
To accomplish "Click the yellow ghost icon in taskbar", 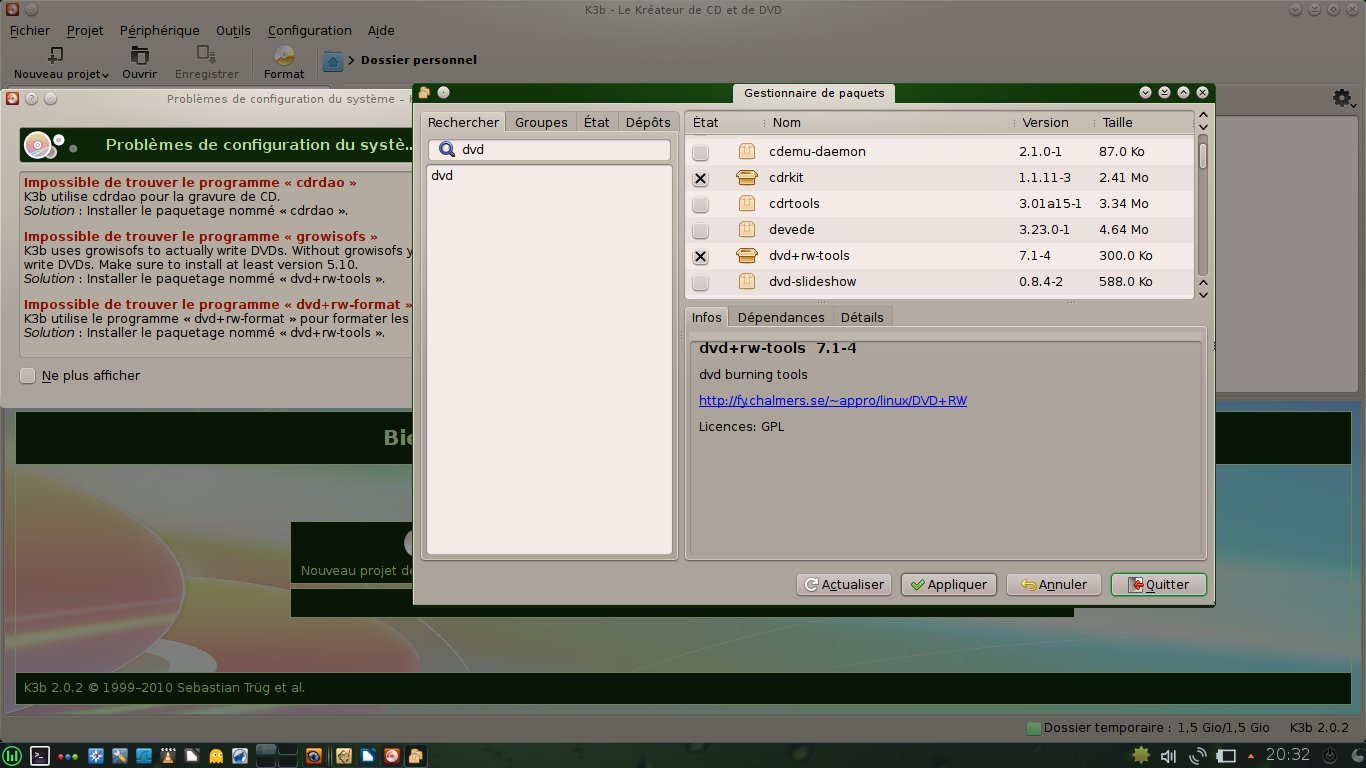I will 216,755.
